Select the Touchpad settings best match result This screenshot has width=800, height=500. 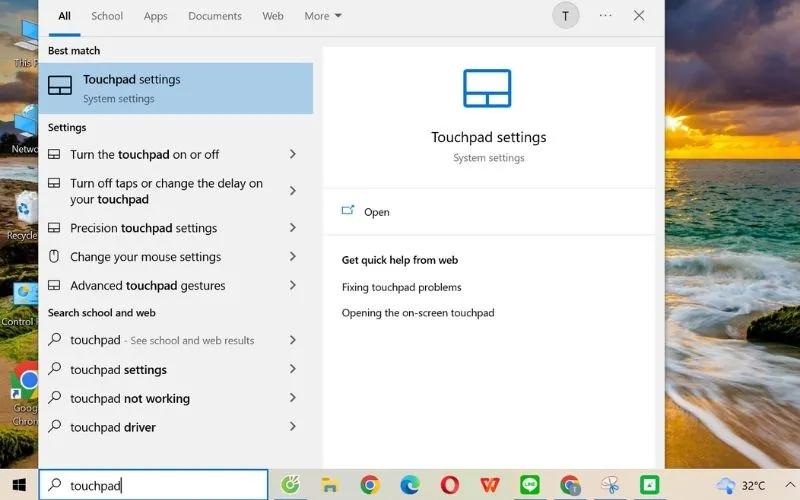pos(175,88)
